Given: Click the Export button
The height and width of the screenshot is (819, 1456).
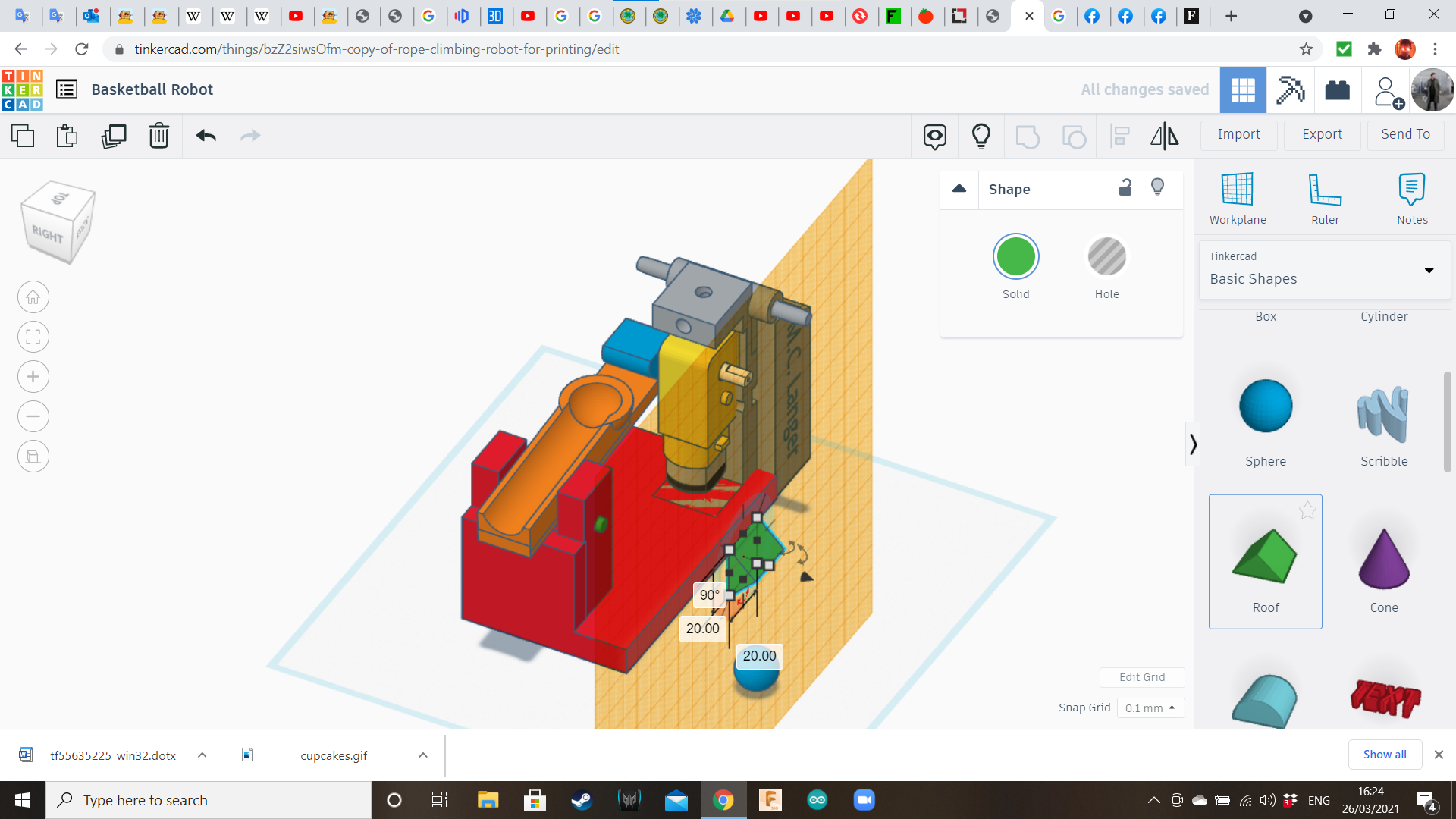Looking at the screenshot, I should pyautogui.click(x=1321, y=134).
